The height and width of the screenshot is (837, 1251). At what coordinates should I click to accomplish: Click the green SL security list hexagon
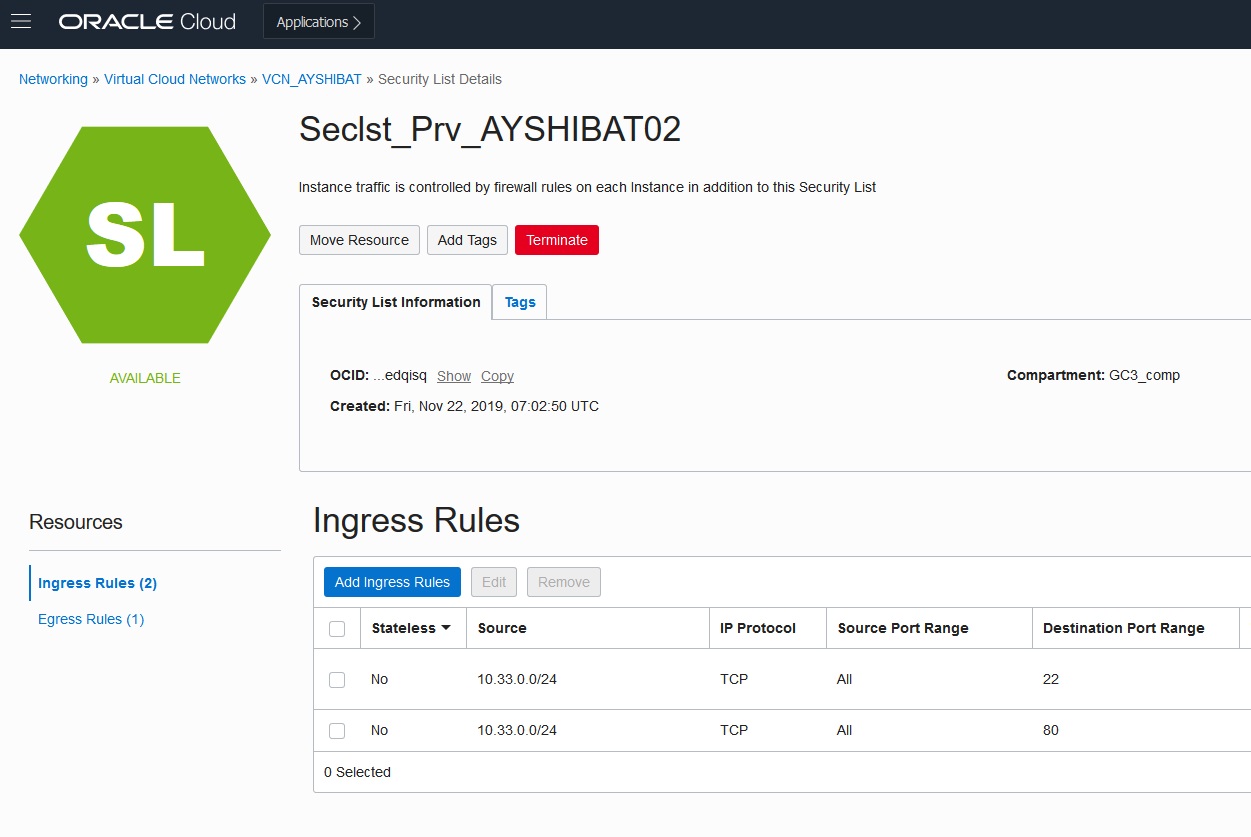(x=145, y=235)
